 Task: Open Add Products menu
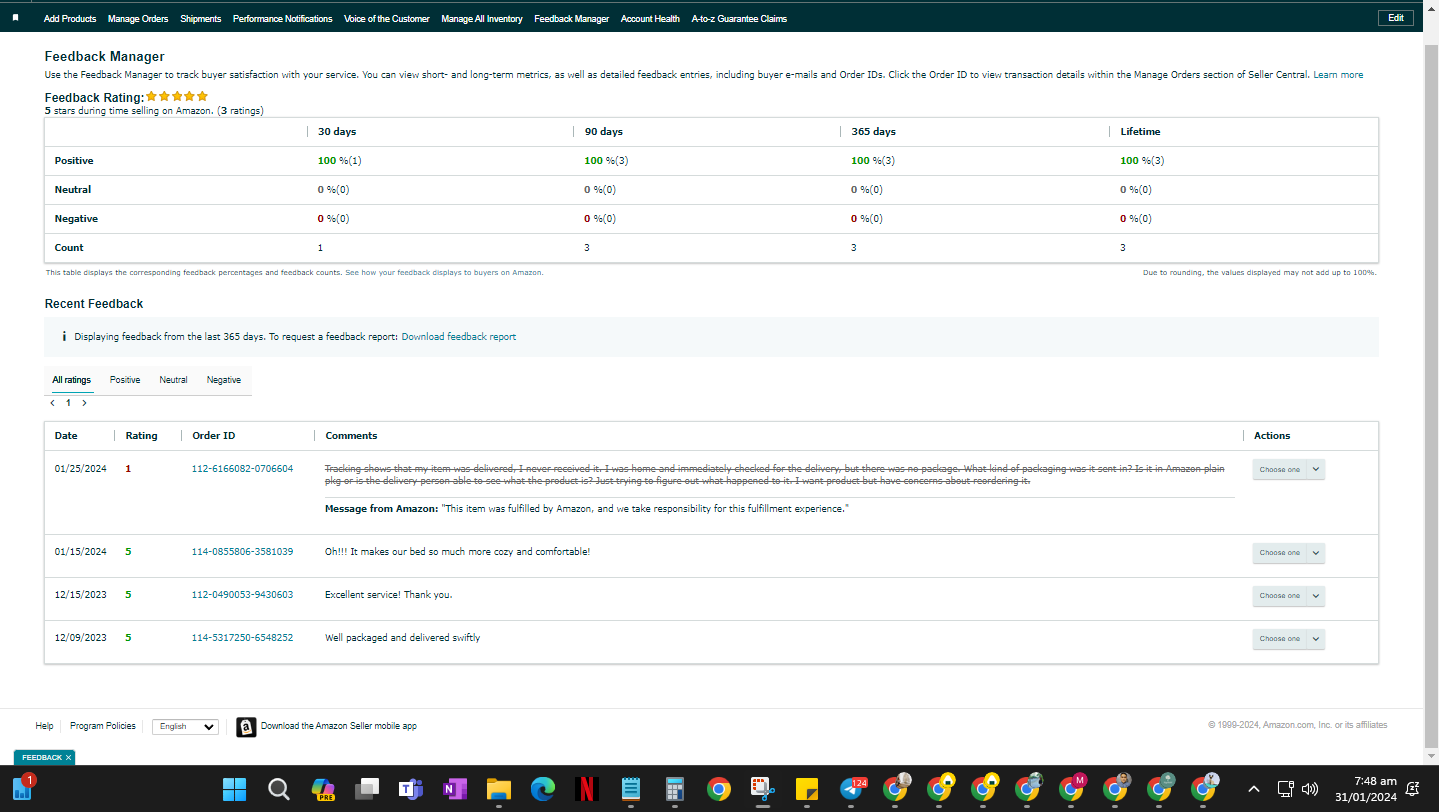click(x=70, y=19)
